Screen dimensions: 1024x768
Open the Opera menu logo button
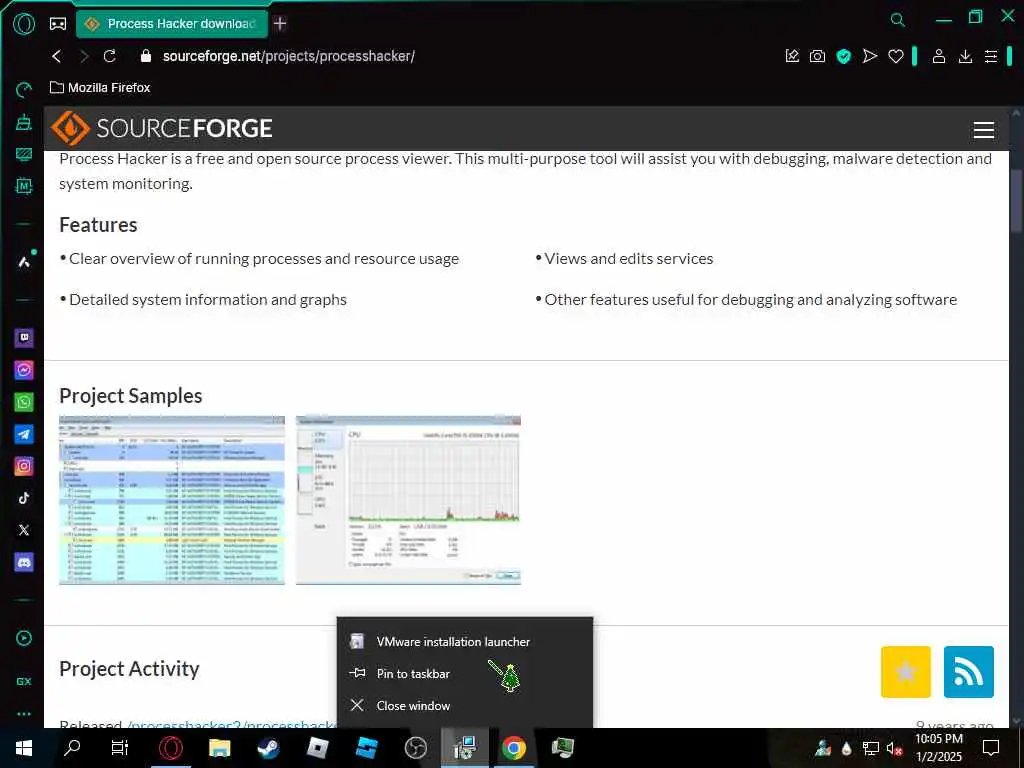click(24, 24)
